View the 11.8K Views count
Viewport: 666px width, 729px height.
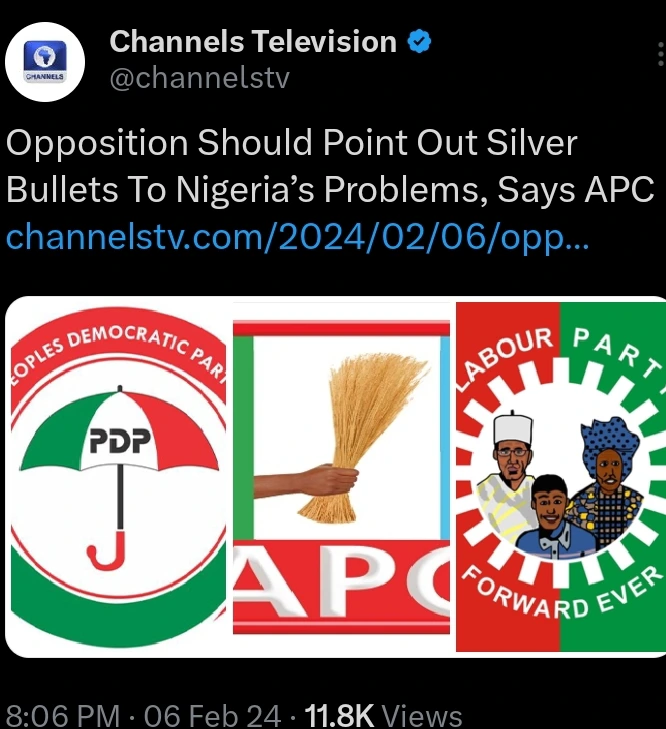[383, 716]
